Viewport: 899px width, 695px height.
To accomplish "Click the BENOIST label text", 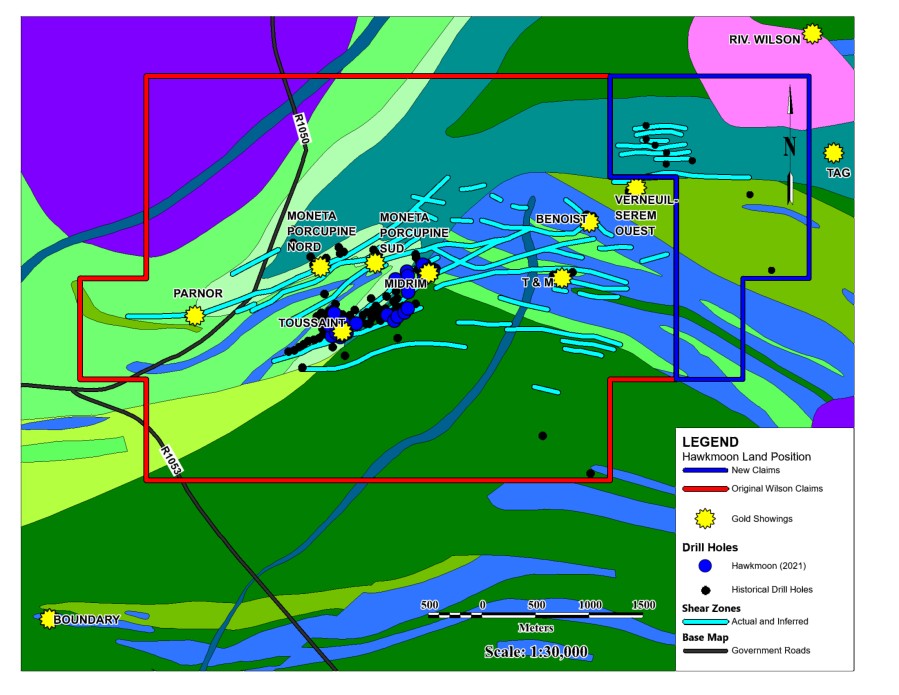I will [561, 219].
